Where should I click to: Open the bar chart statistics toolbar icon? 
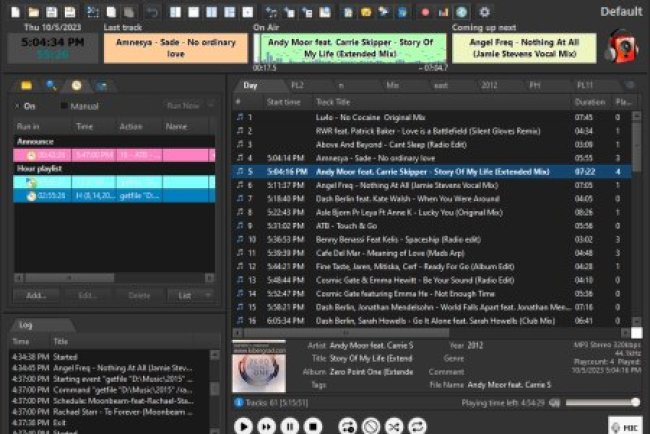click(x=443, y=12)
